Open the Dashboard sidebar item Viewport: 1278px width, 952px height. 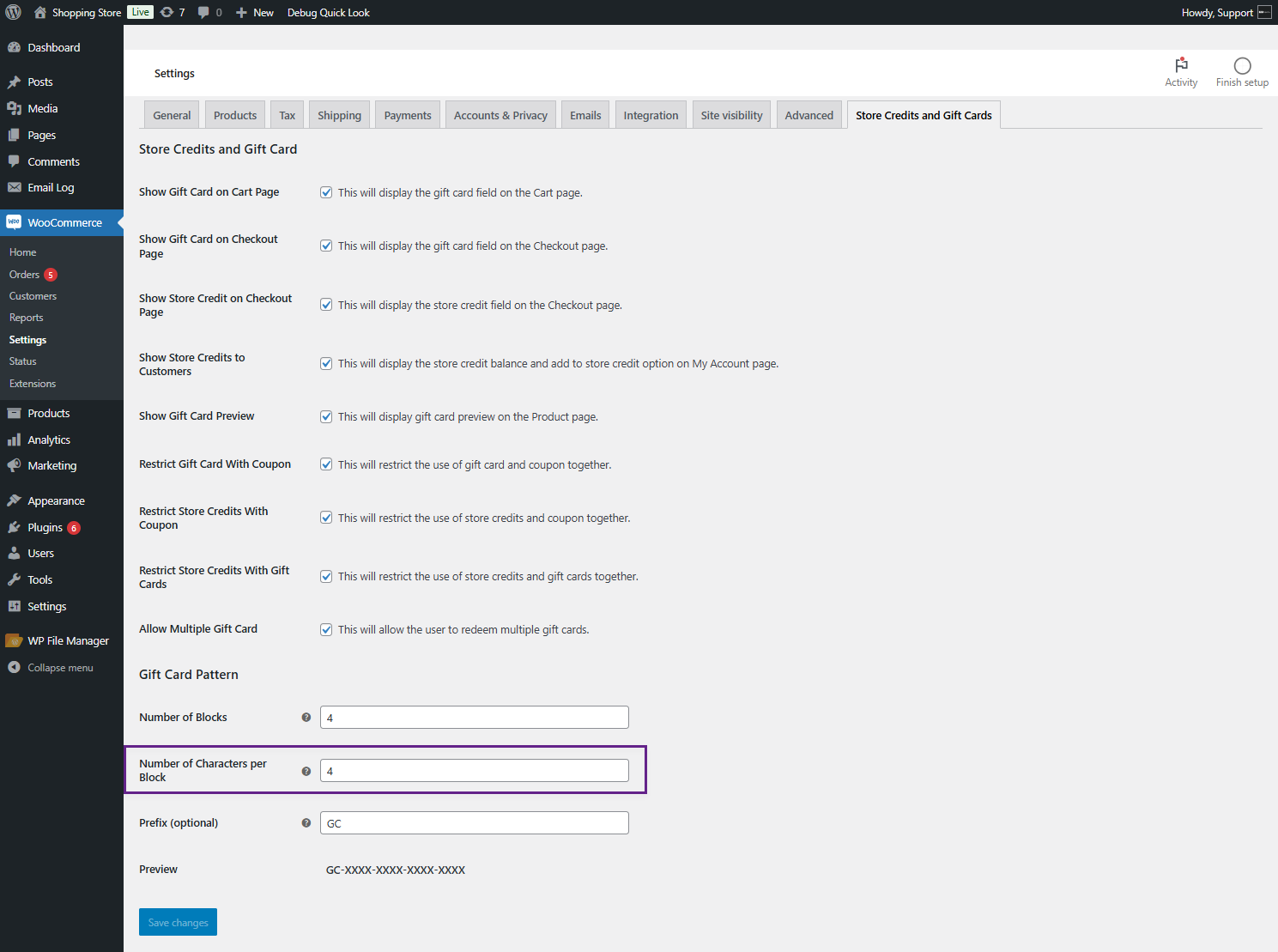click(62, 47)
